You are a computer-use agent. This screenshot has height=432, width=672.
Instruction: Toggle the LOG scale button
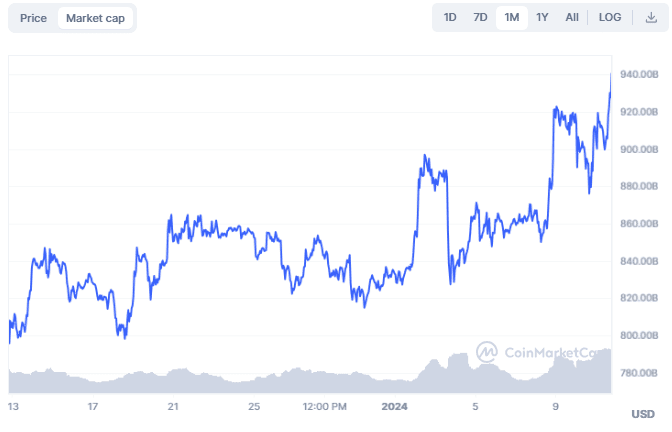coord(610,17)
